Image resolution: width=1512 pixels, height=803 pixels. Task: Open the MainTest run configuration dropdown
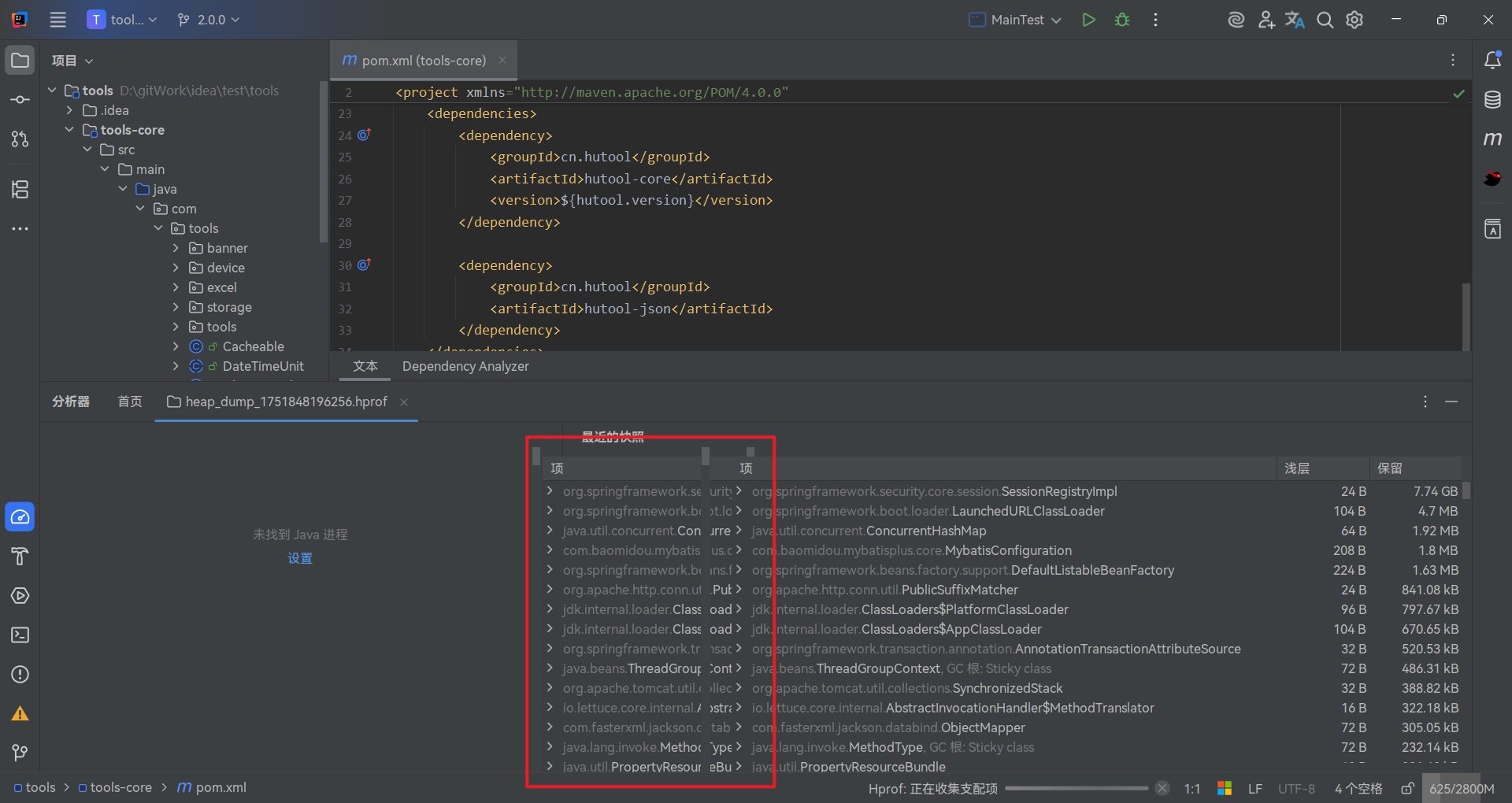1015,20
